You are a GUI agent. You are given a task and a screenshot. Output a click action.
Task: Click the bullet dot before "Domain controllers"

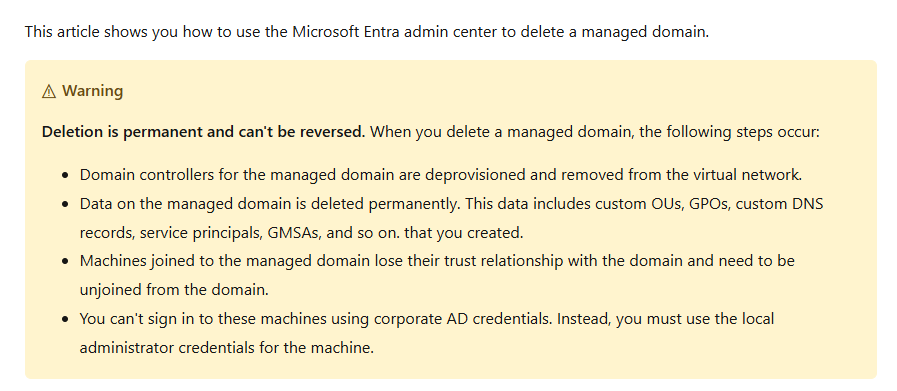point(66,175)
